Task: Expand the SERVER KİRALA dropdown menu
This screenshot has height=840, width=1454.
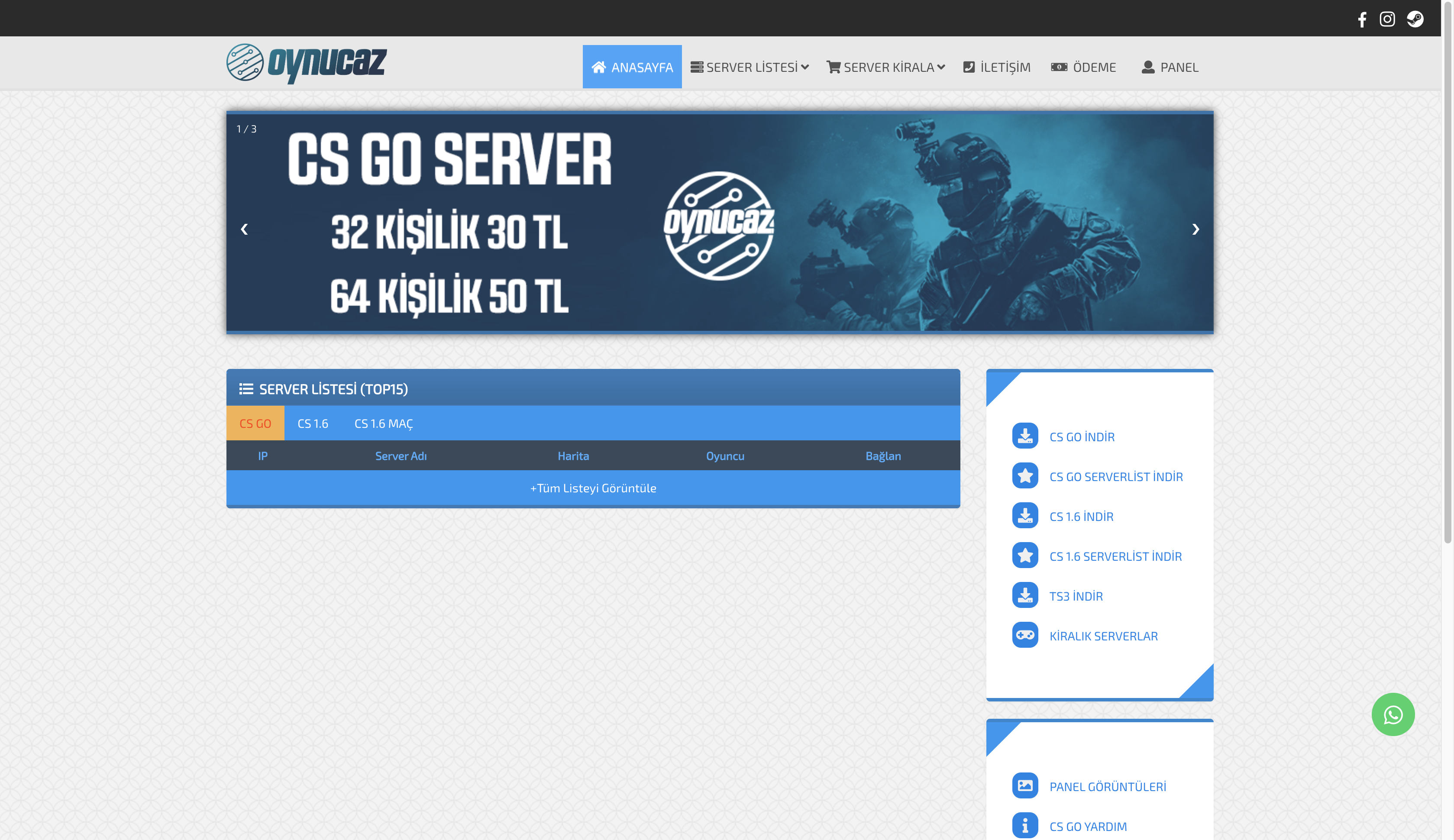Action: coord(886,67)
